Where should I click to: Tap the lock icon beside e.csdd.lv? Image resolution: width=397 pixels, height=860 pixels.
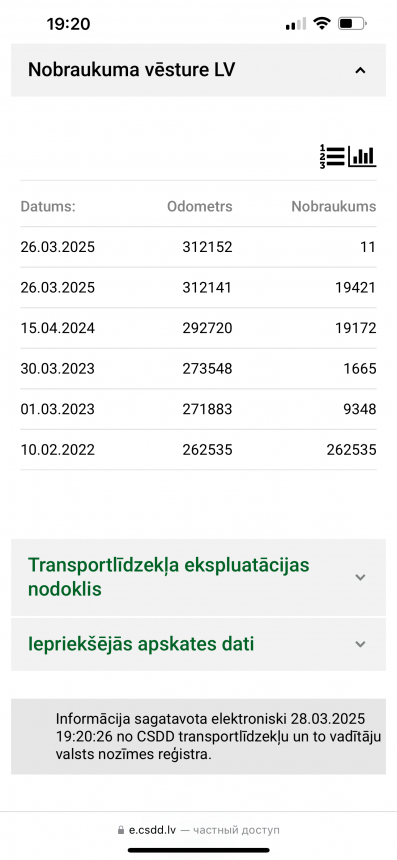pyautogui.click(x=121, y=830)
